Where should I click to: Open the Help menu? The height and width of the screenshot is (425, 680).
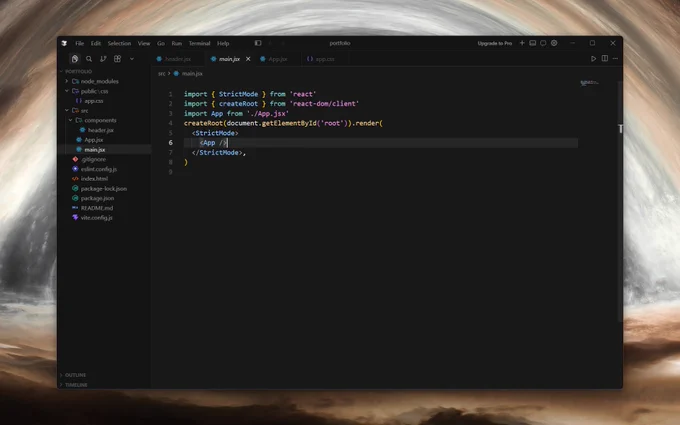click(223, 43)
